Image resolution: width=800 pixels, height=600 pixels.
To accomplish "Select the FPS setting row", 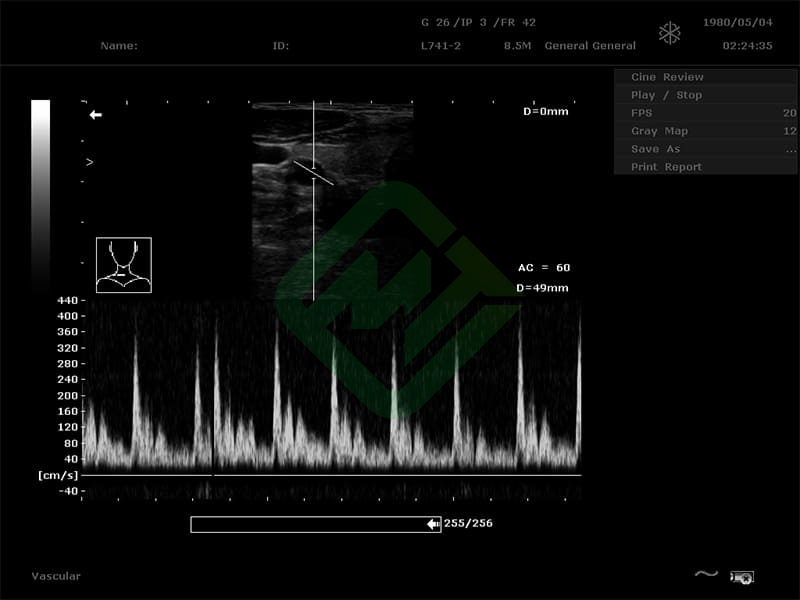I will coord(705,113).
